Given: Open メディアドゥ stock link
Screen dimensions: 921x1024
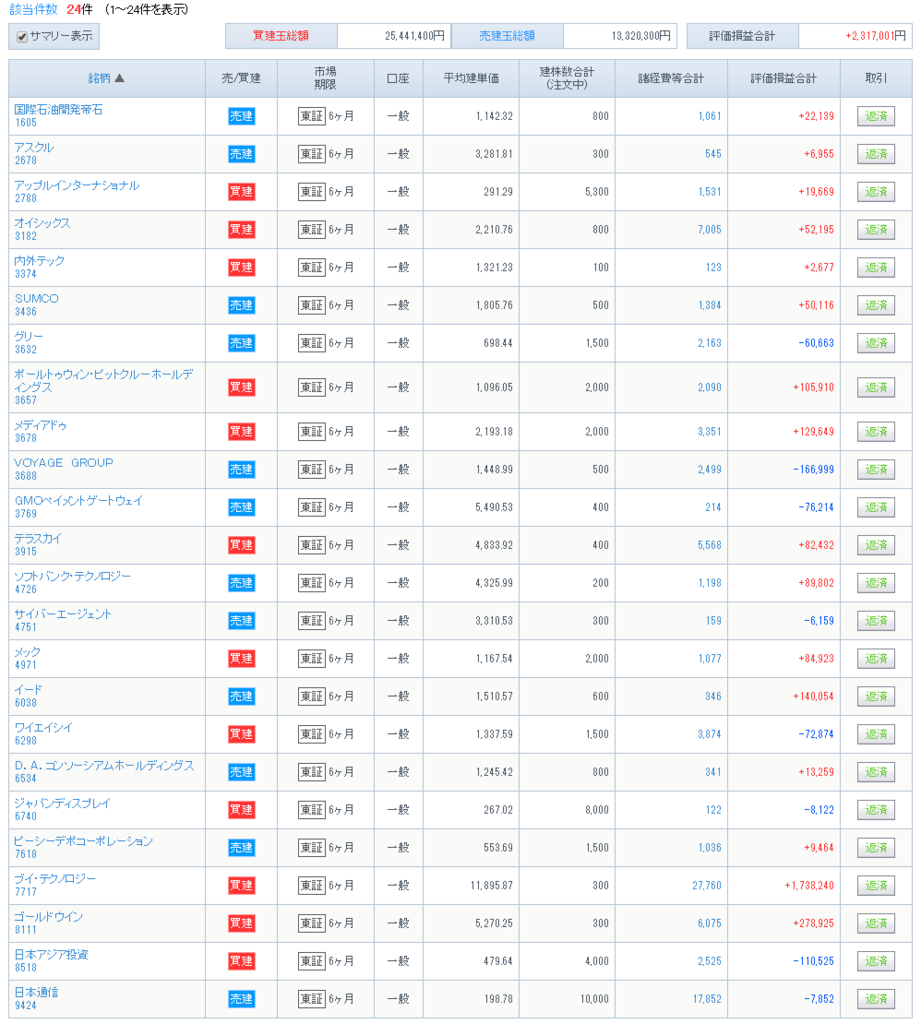Looking at the screenshot, I should [40, 425].
